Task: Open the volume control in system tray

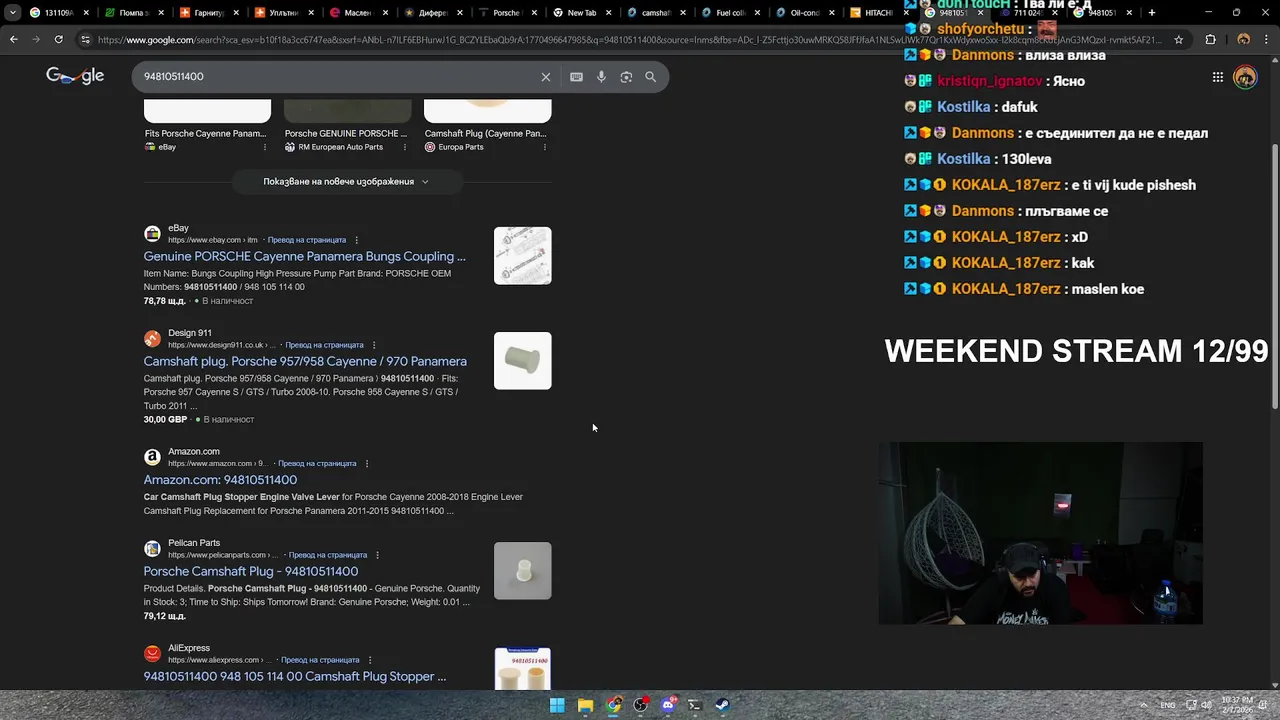Action: click(1207, 705)
